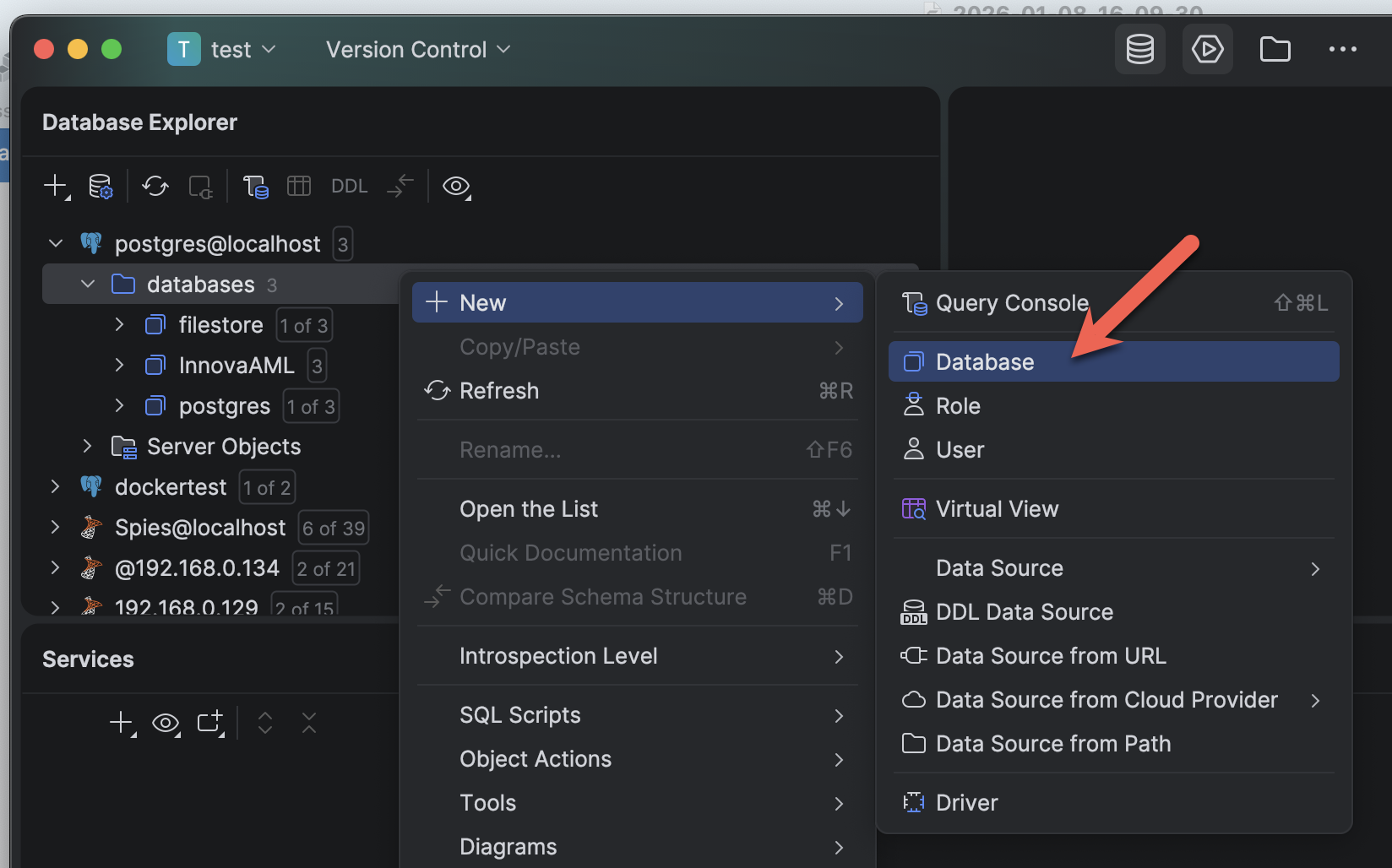Screen dimensions: 1392x868
Task: Expand the Server Objects folder
Action: coord(87,446)
